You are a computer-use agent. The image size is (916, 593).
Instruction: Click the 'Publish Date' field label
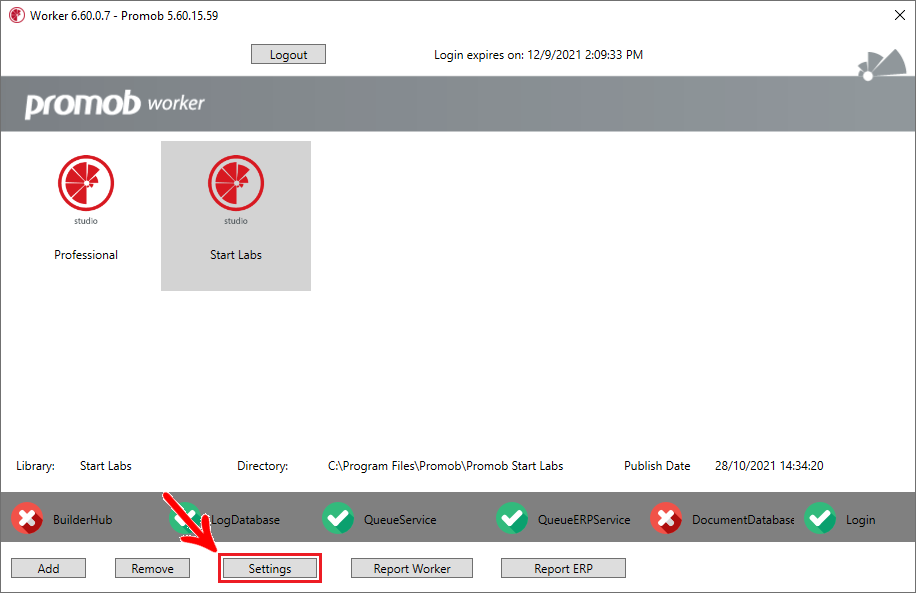point(657,466)
